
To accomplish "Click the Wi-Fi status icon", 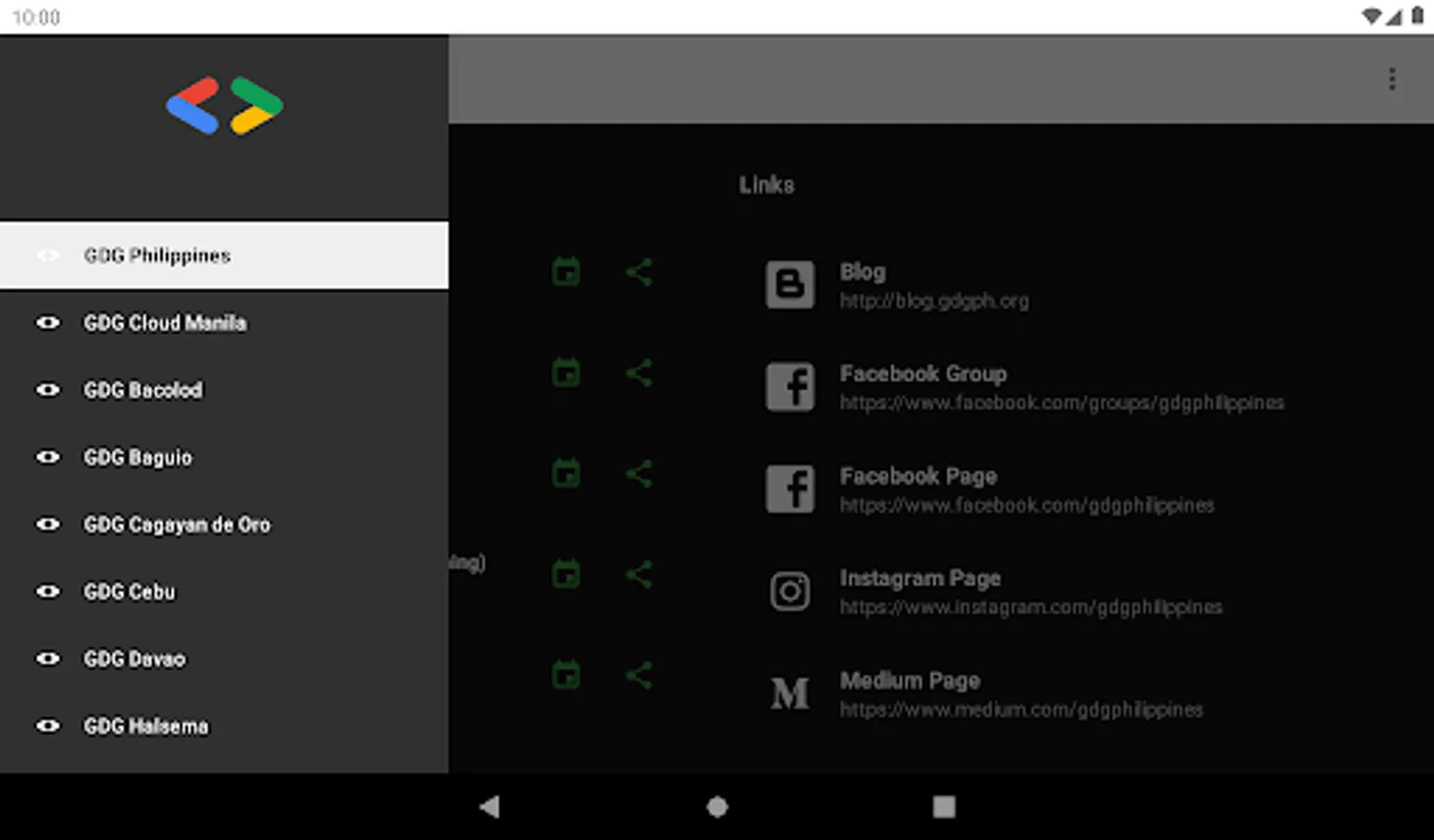I will point(1371,16).
